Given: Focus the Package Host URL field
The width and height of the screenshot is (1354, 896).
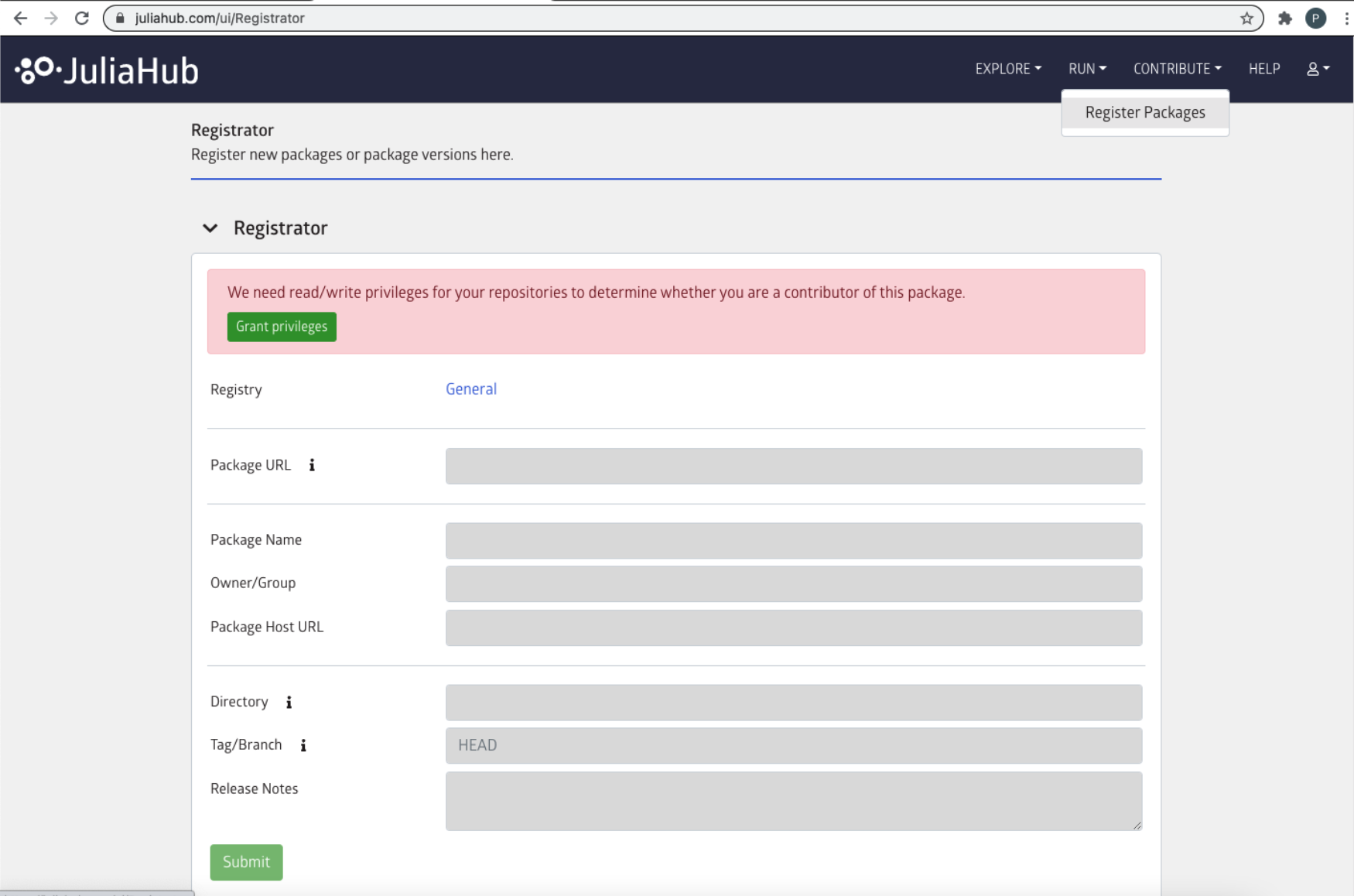Looking at the screenshot, I should coord(794,628).
